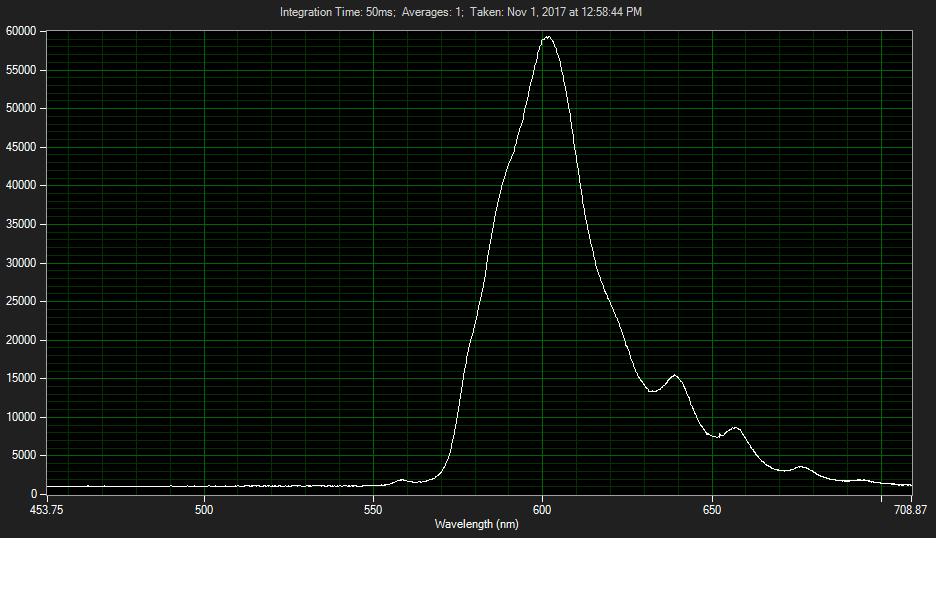This screenshot has height=602, width=936.
Task: Click the 10000 y-axis label
Action: coord(21,417)
